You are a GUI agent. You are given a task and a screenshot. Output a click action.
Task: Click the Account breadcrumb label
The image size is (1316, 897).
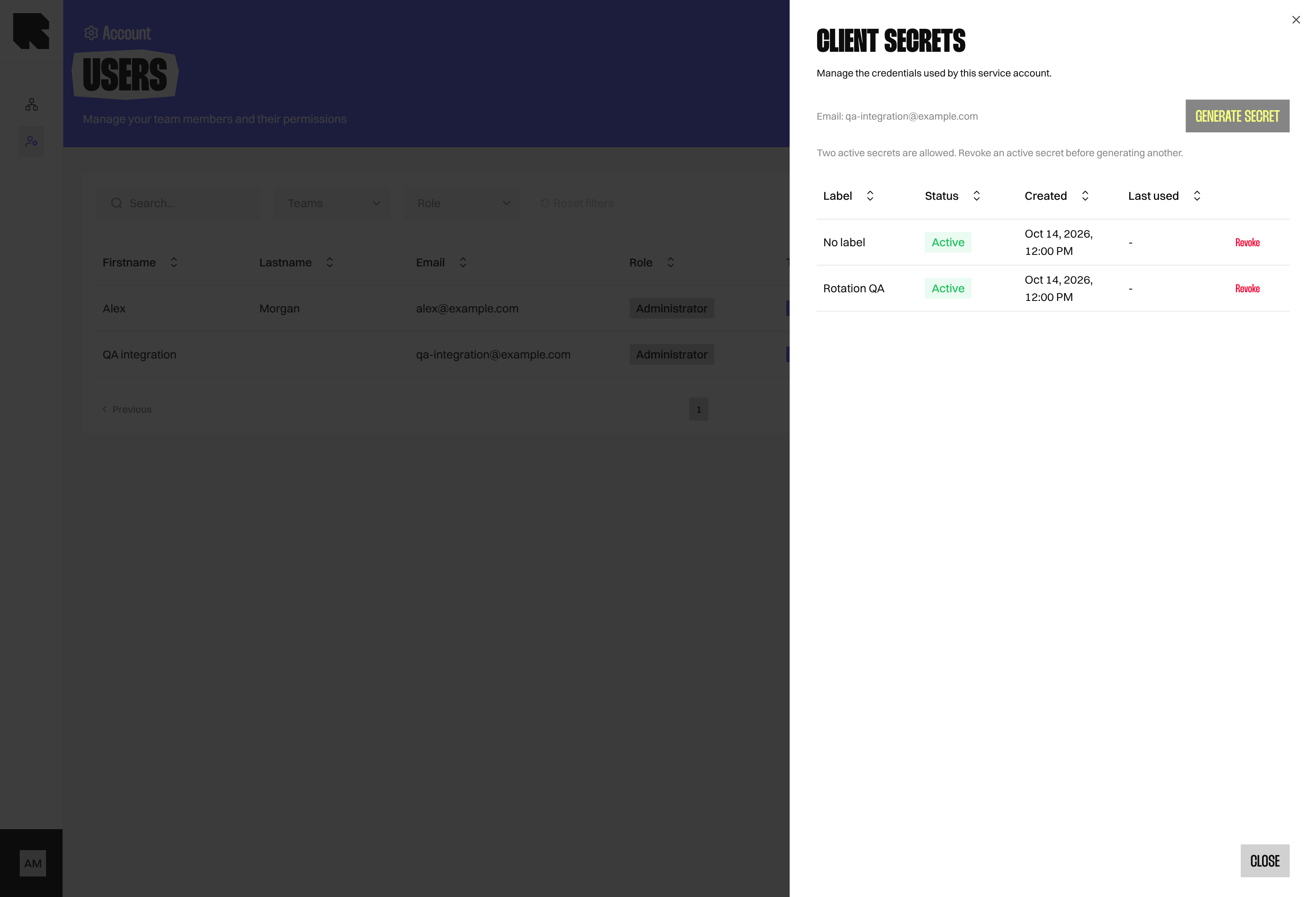(x=126, y=33)
